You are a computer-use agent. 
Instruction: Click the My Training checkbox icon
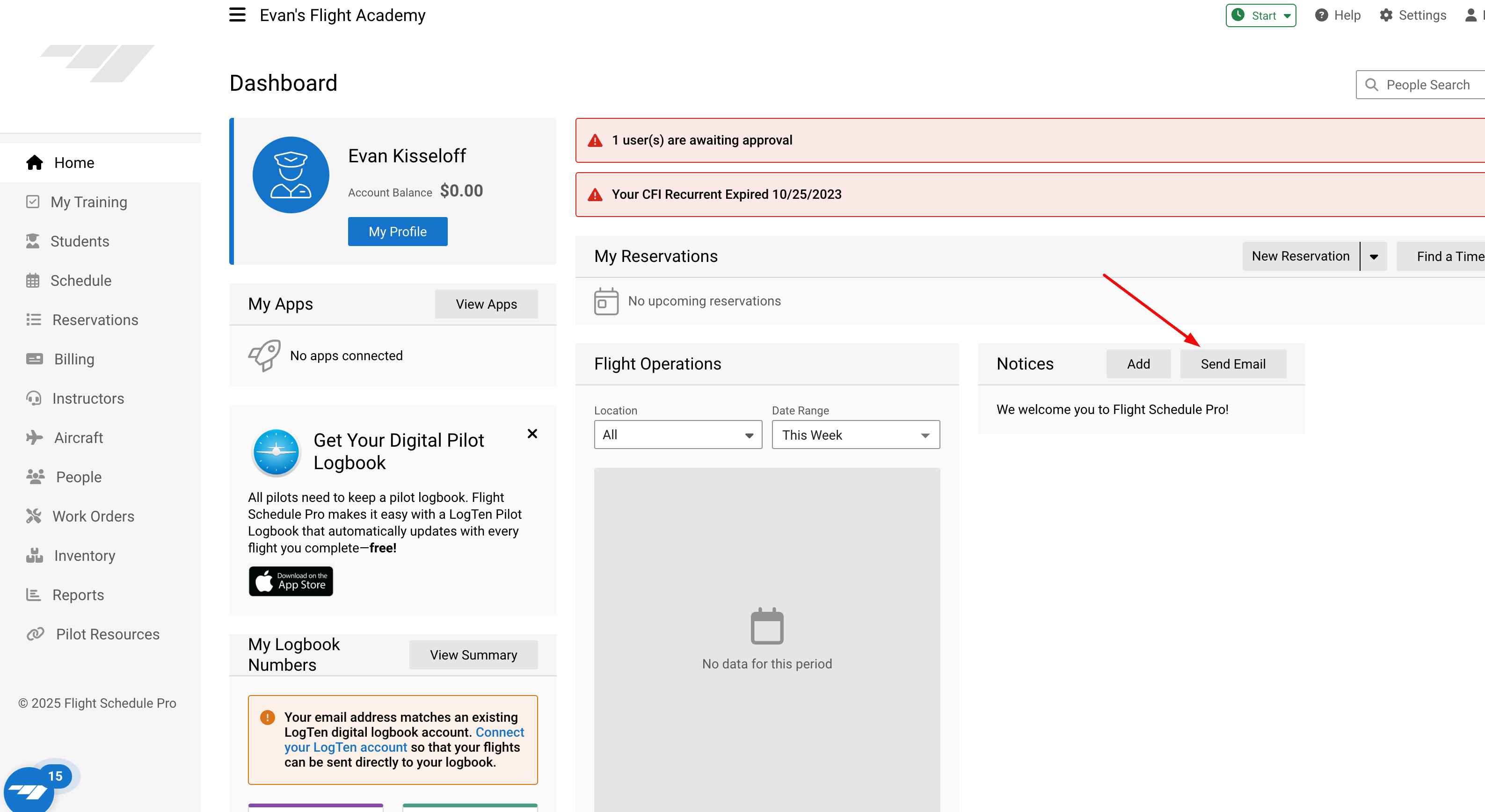[x=33, y=202]
